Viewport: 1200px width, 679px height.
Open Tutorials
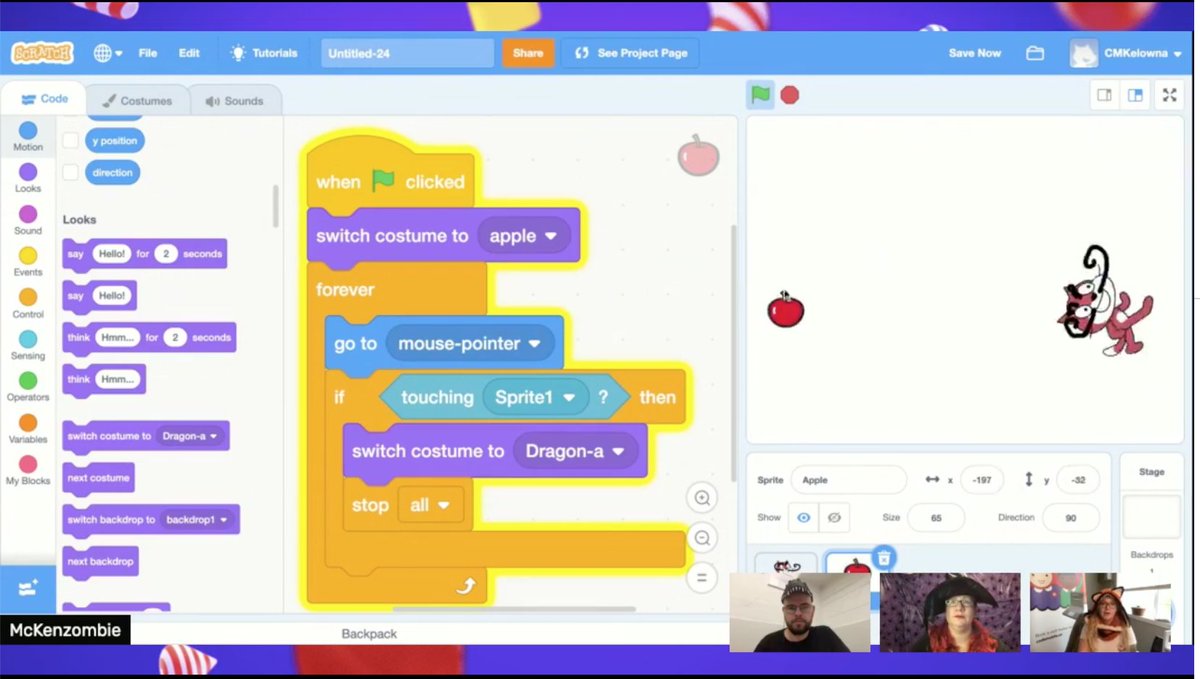tap(264, 53)
